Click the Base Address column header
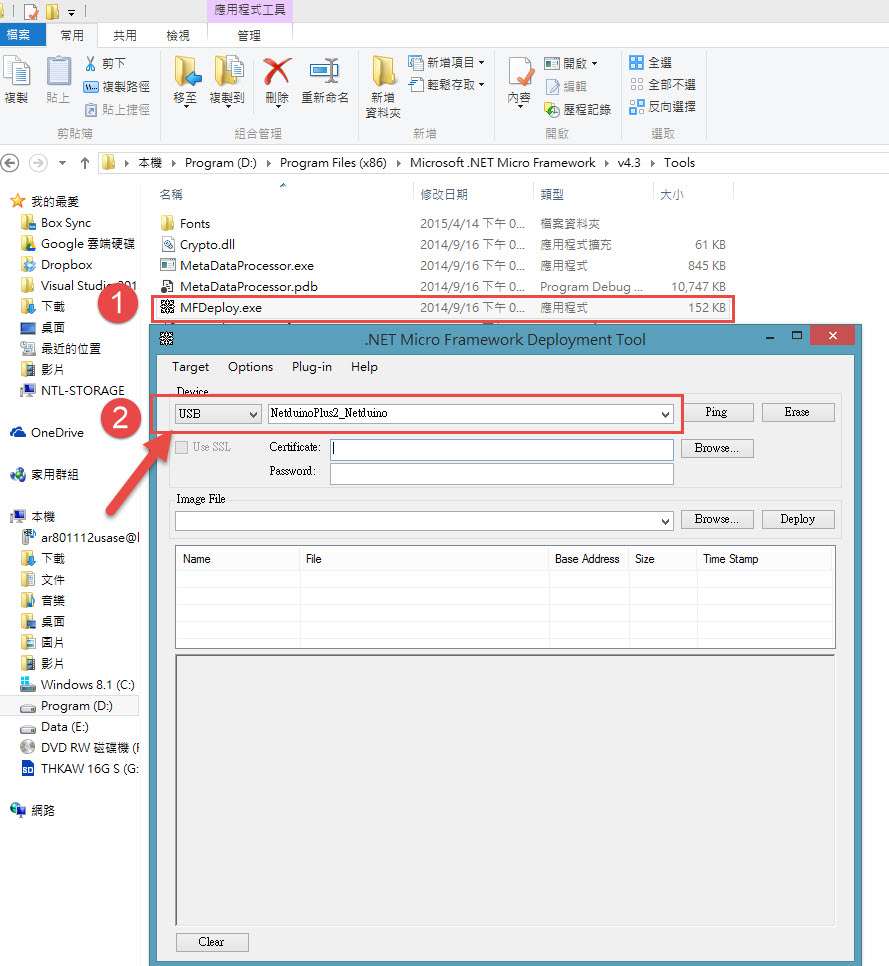Screen dimensions: 889x966 587,559
